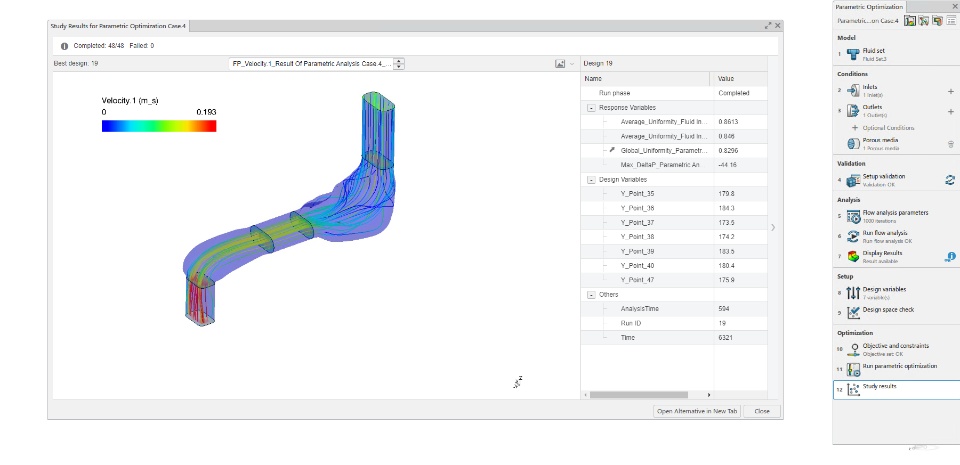Open Objective and constraints step
Screen dimensions: 960x465
click(x=895, y=349)
